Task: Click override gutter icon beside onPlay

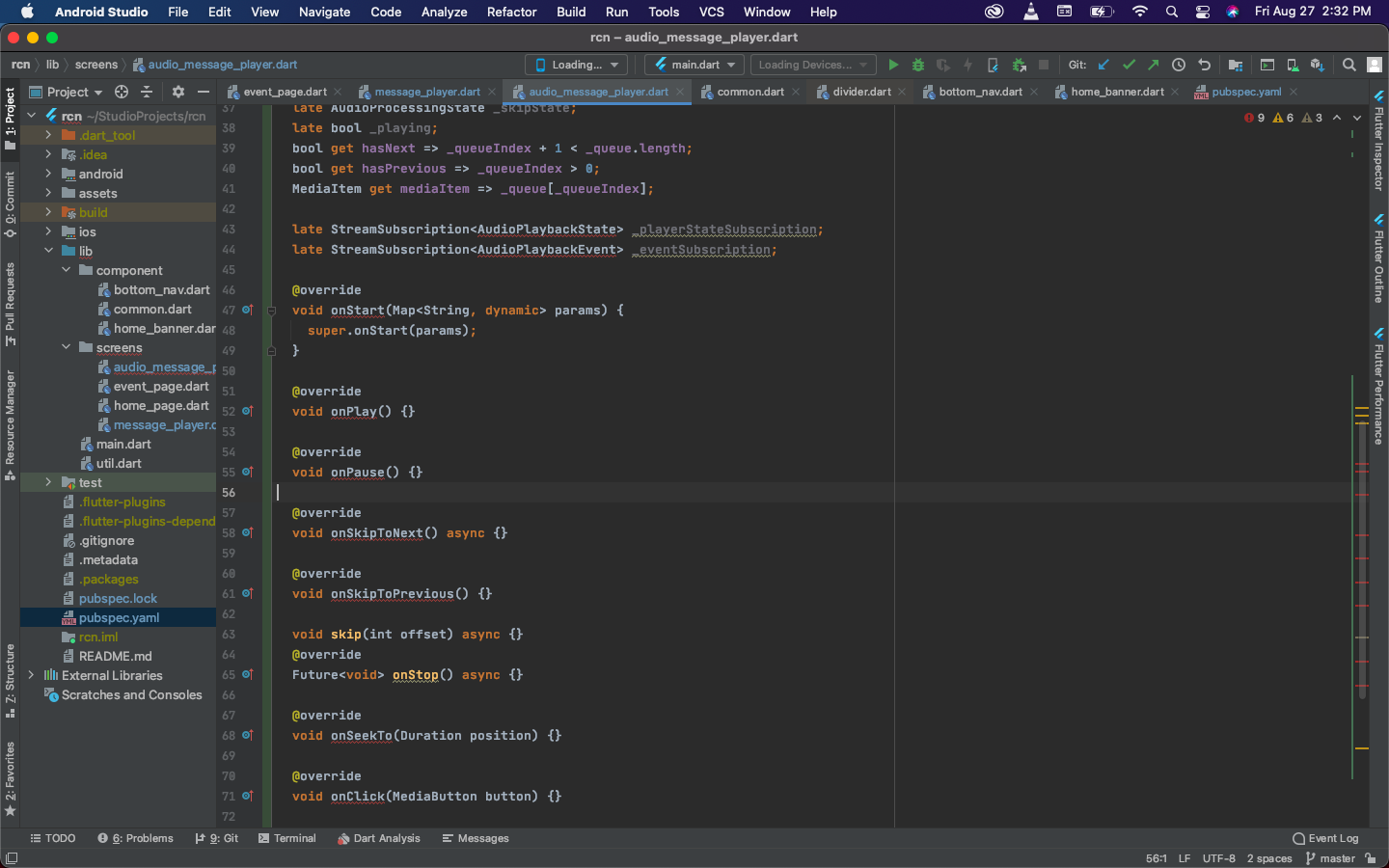Action: click(x=247, y=411)
